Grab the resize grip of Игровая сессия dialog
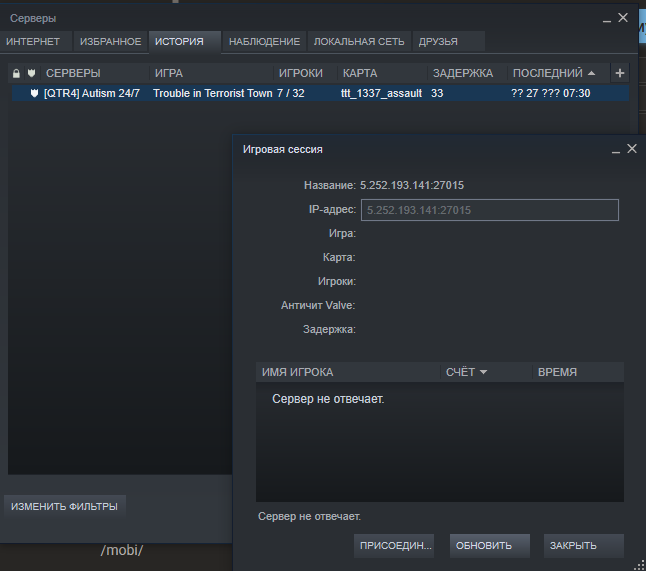This screenshot has width=646, height=571. [x=640, y=565]
